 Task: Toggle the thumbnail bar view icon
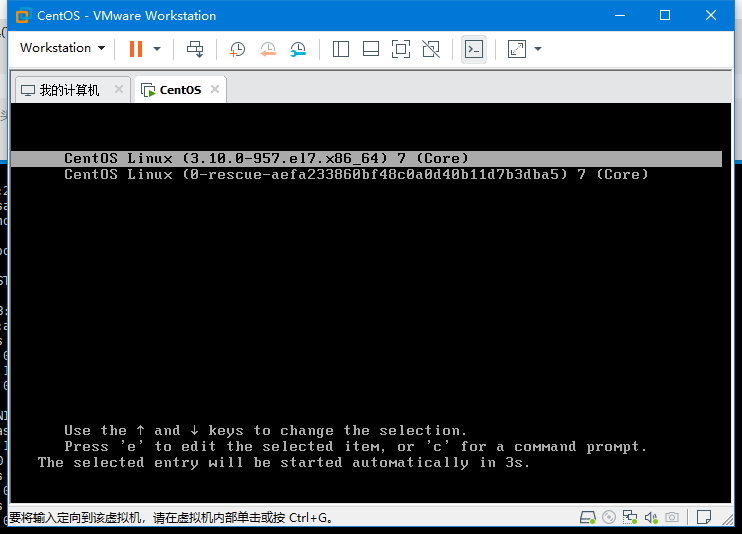[x=371, y=49]
